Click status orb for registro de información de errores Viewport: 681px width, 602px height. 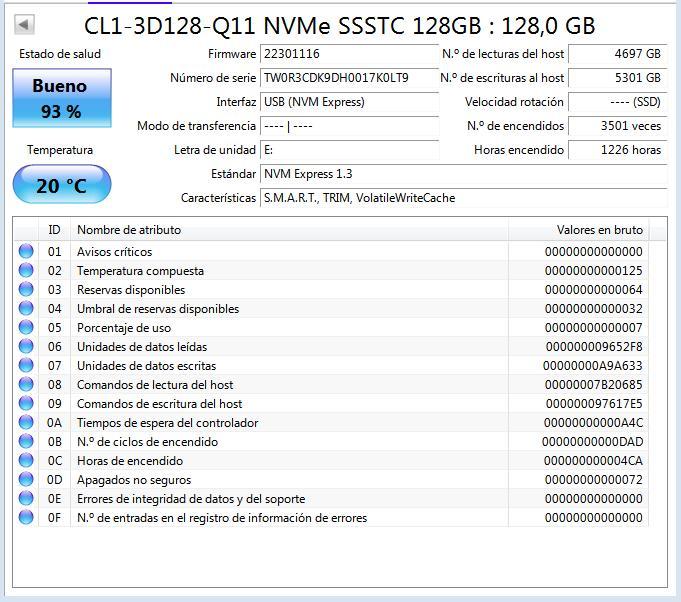tap(26, 518)
